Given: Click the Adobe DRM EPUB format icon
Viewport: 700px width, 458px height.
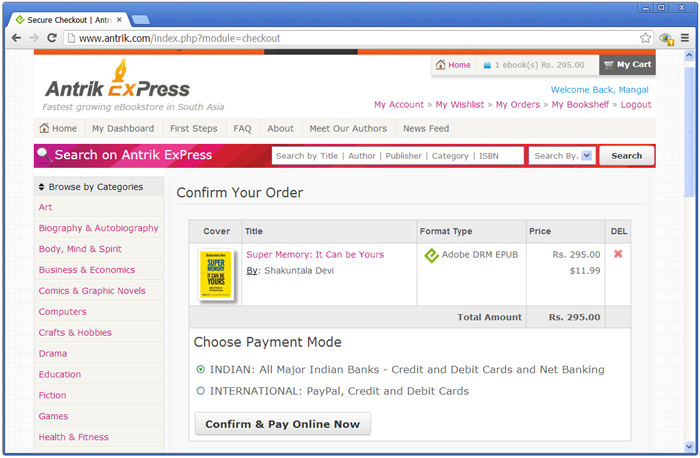Looking at the screenshot, I should click(x=431, y=255).
